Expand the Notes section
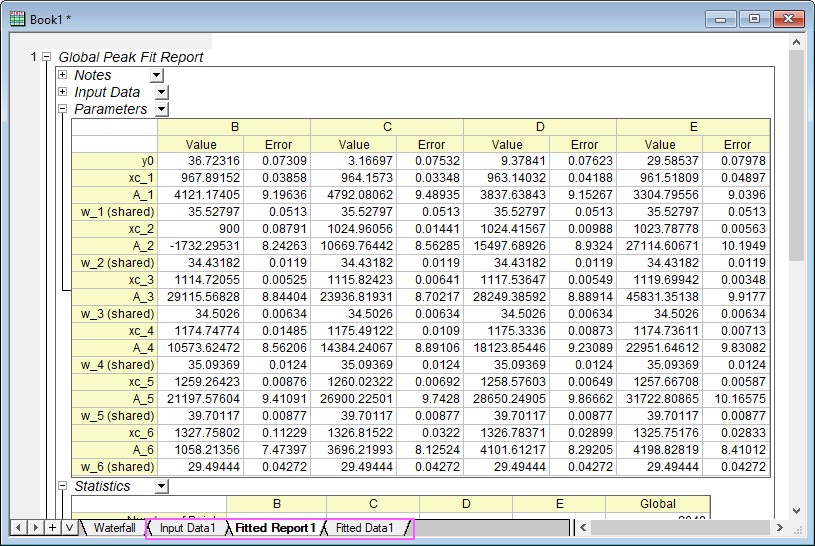This screenshot has width=815, height=546. 63,75
